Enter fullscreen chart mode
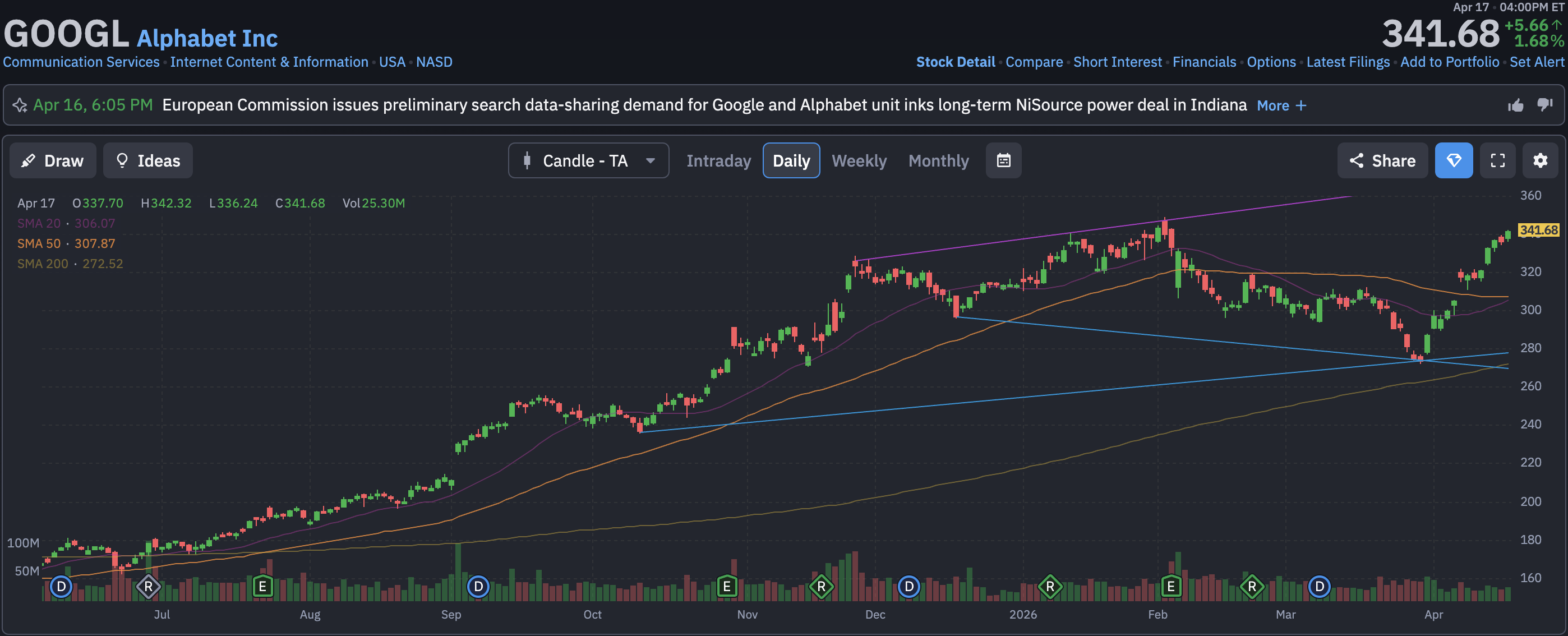1568x636 pixels. (1497, 160)
